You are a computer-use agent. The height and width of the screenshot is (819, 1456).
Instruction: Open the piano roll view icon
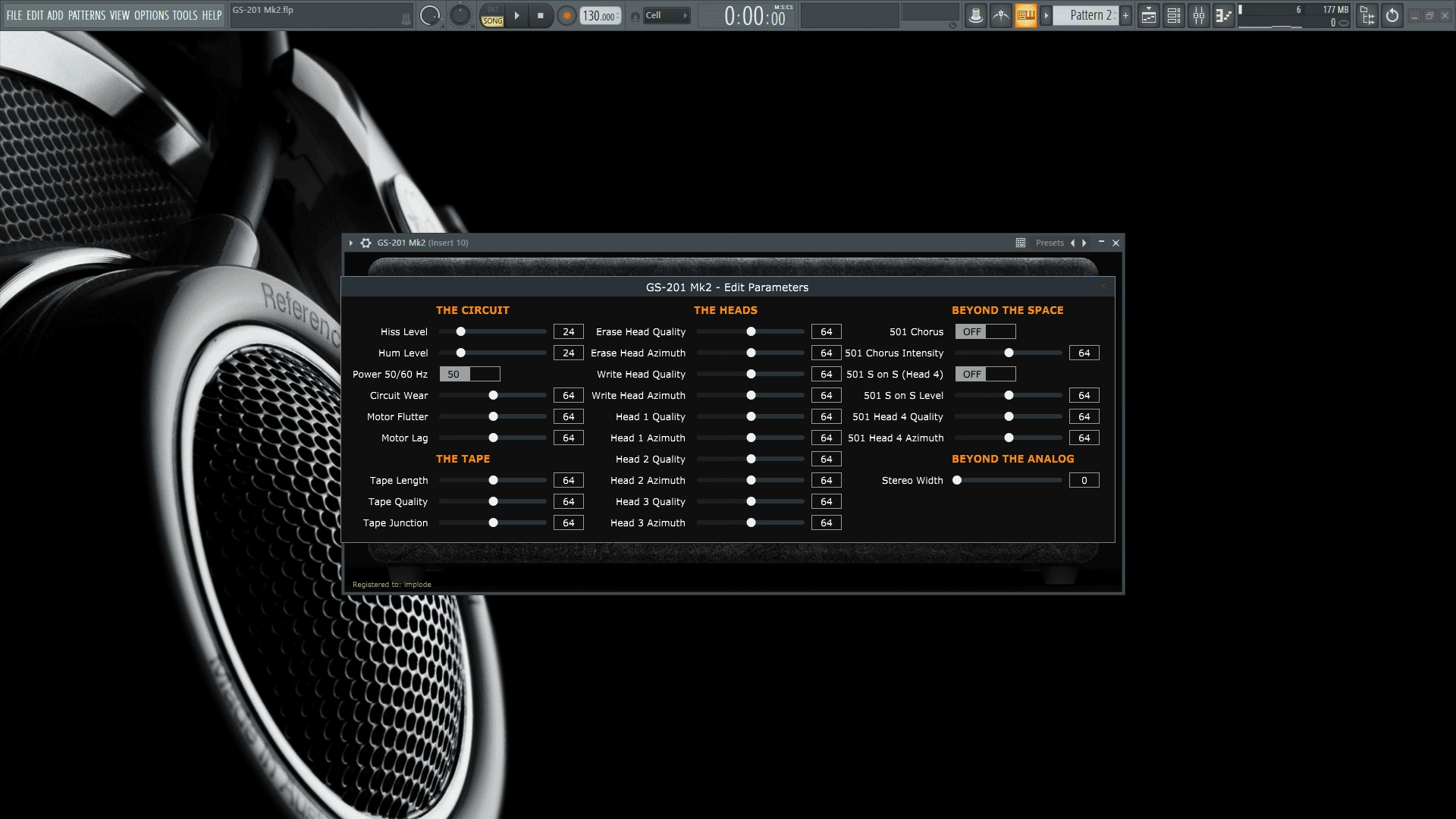[1223, 15]
